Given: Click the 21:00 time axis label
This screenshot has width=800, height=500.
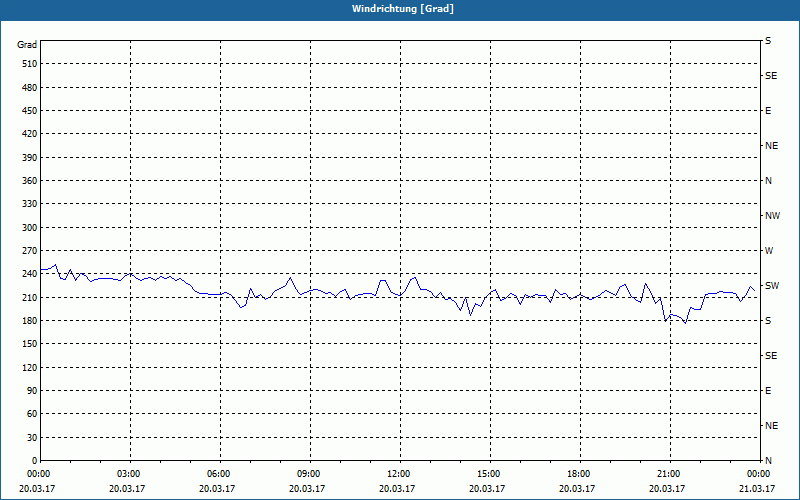Looking at the screenshot, I should pyautogui.click(x=670, y=474).
